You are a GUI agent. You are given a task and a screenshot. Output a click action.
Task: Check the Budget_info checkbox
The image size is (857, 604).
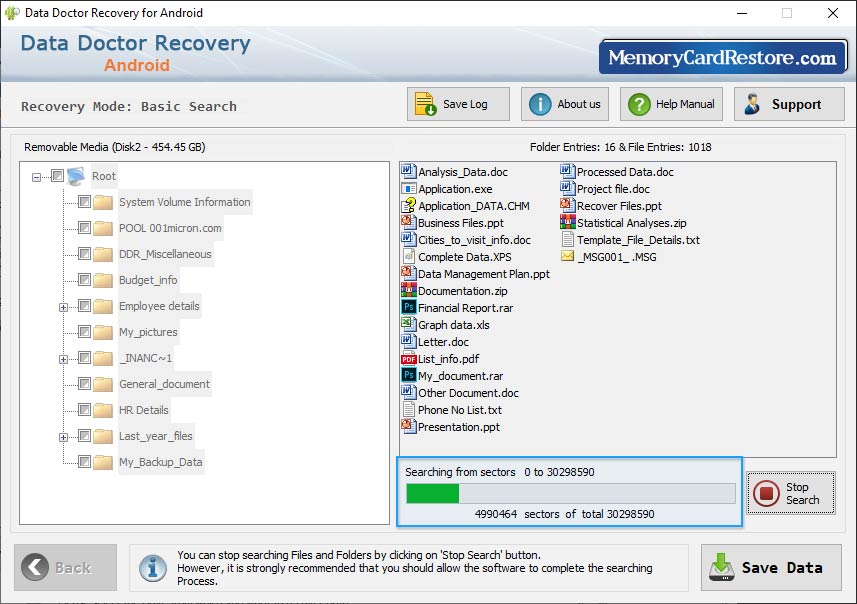point(84,280)
